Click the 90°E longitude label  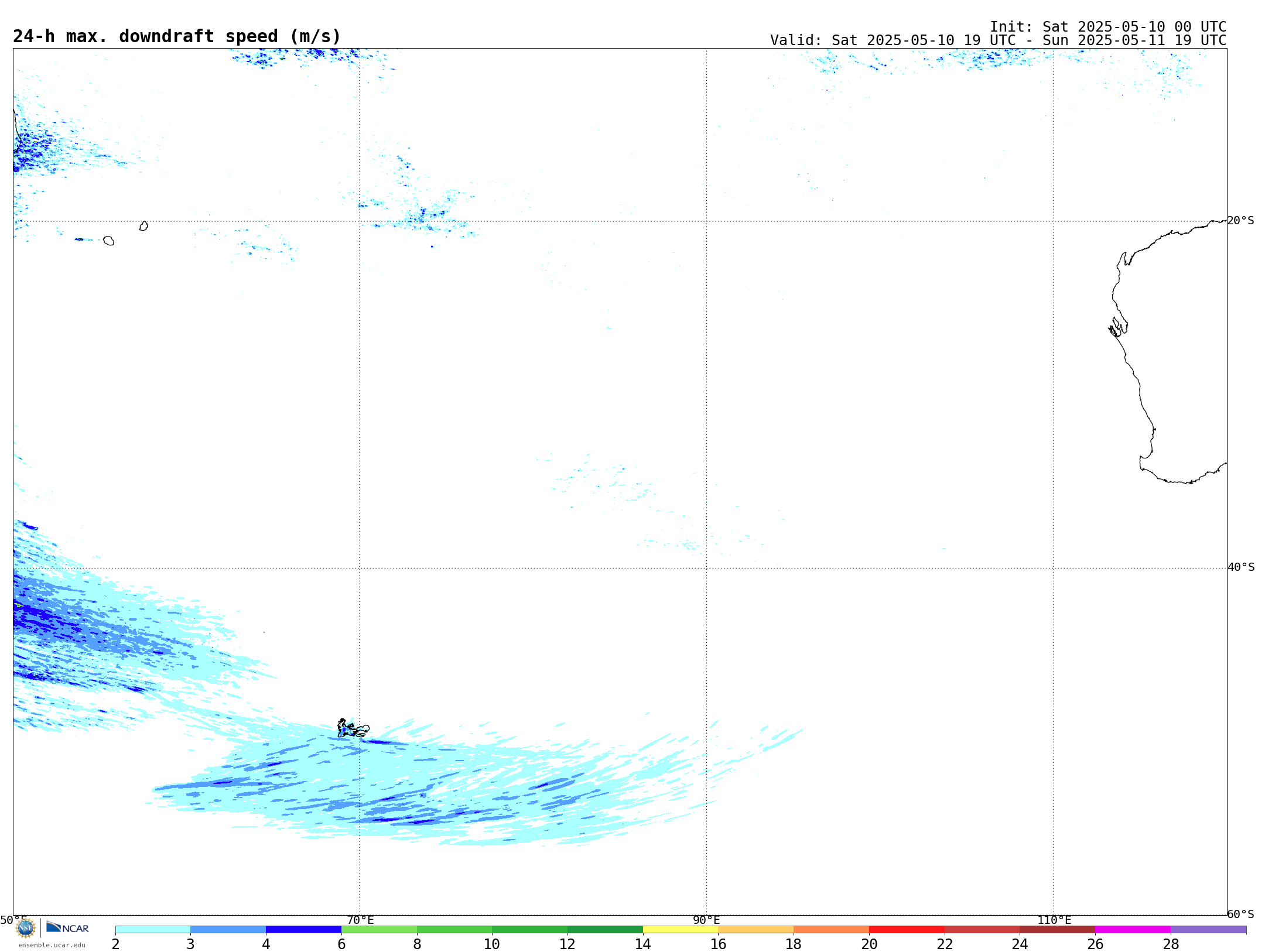[x=706, y=920]
